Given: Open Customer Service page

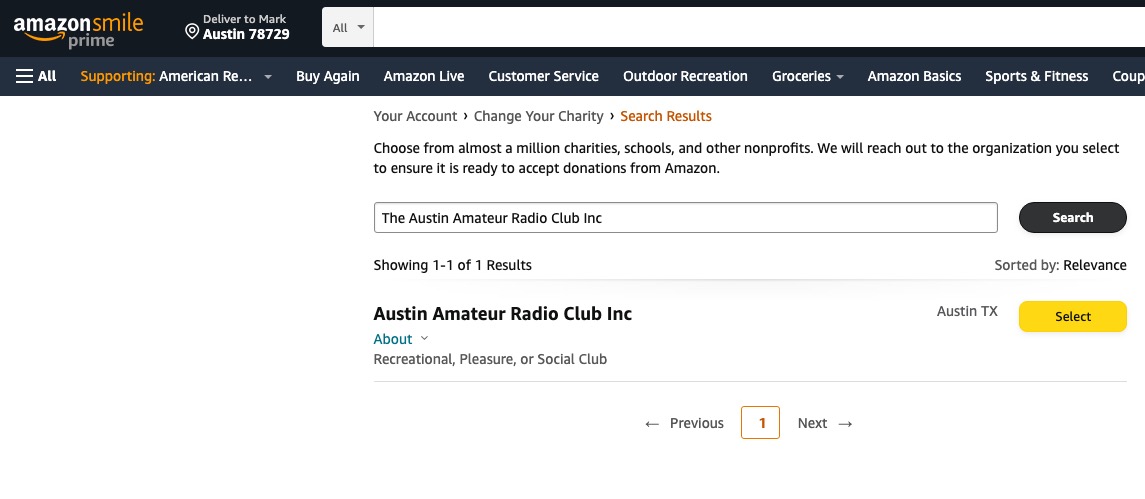Looking at the screenshot, I should 543,76.
